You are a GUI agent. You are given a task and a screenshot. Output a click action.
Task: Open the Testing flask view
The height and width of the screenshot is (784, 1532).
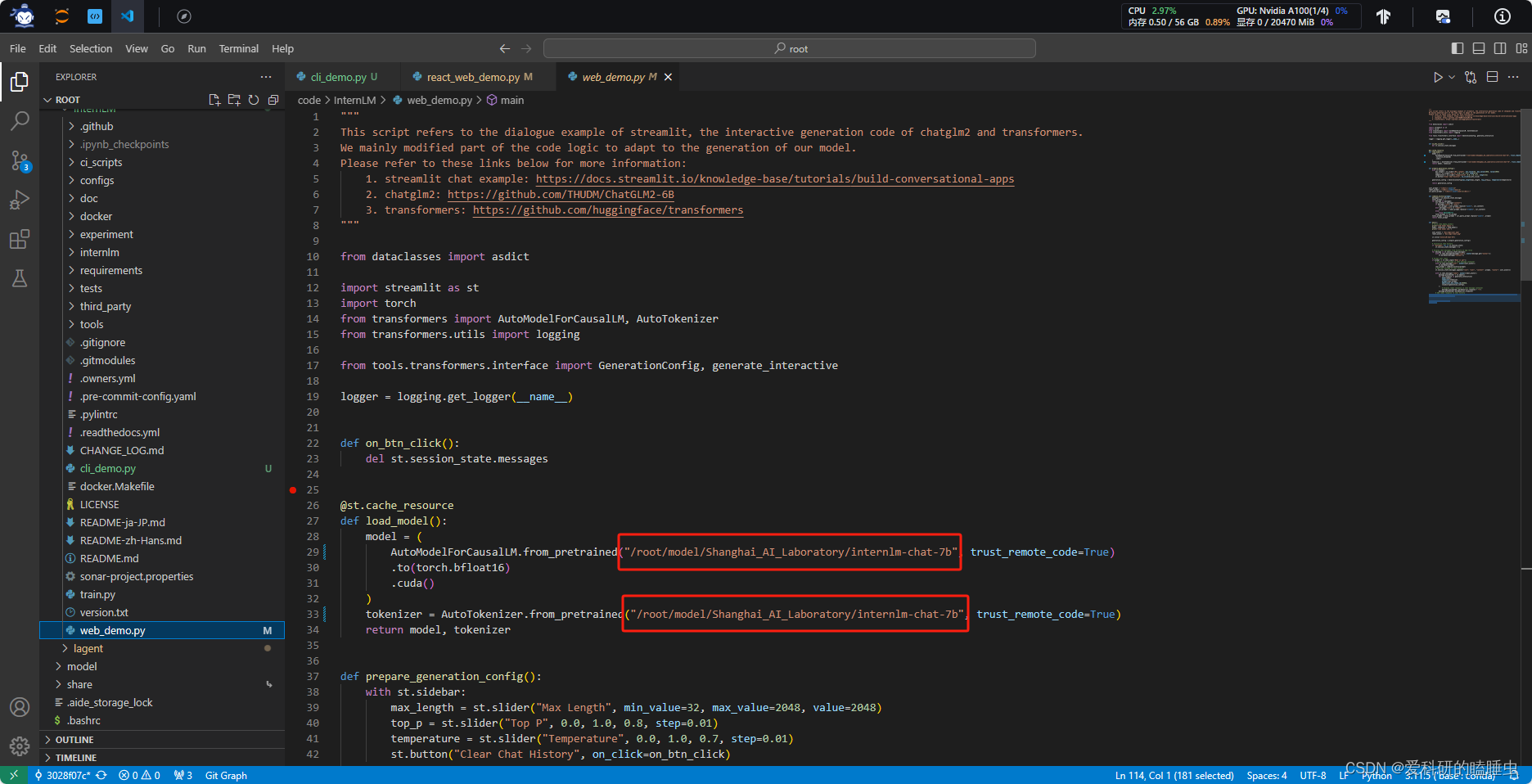pyautogui.click(x=20, y=278)
